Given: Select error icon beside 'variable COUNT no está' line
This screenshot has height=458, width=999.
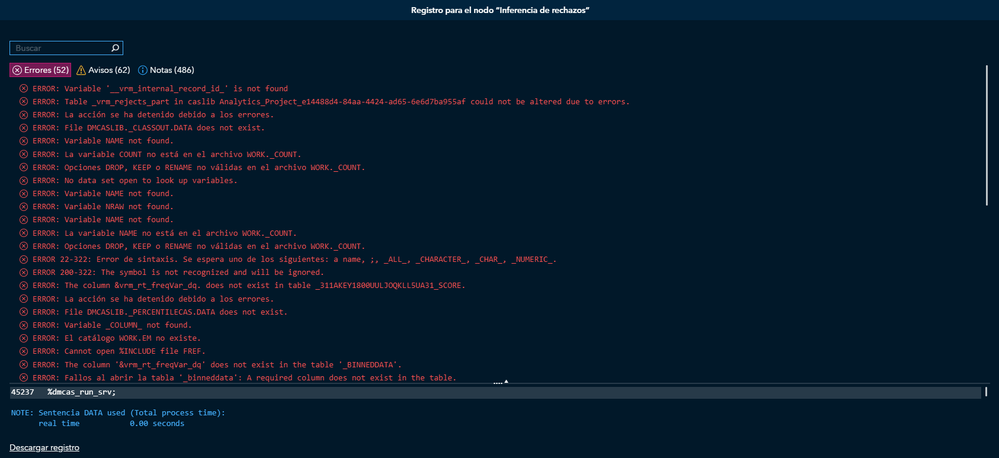Looking at the screenshot, I should pos(24,154).
